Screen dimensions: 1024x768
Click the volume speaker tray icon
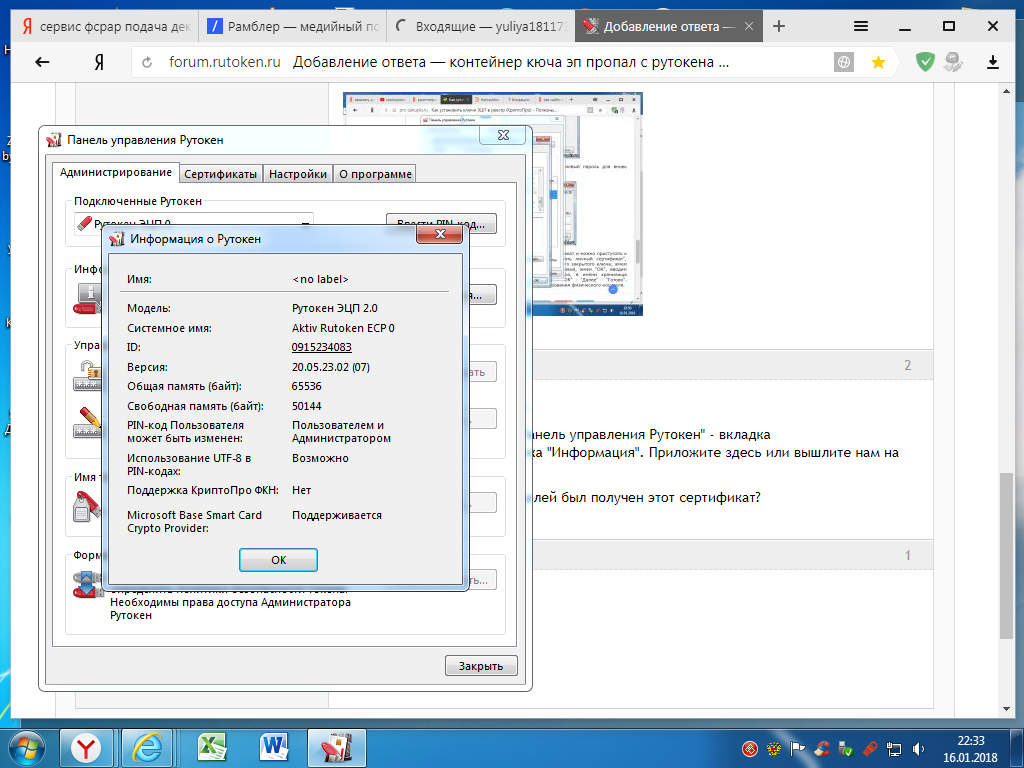[916, 748]
